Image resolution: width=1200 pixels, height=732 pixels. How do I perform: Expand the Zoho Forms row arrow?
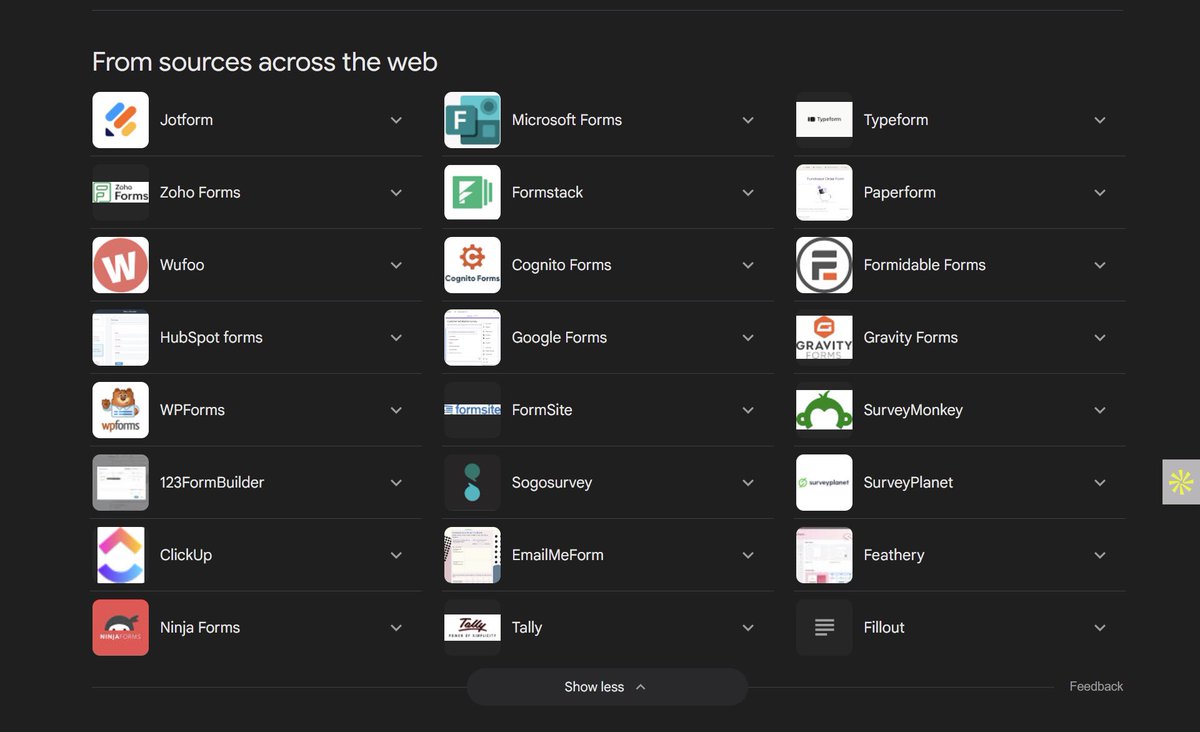click(396, 192)
